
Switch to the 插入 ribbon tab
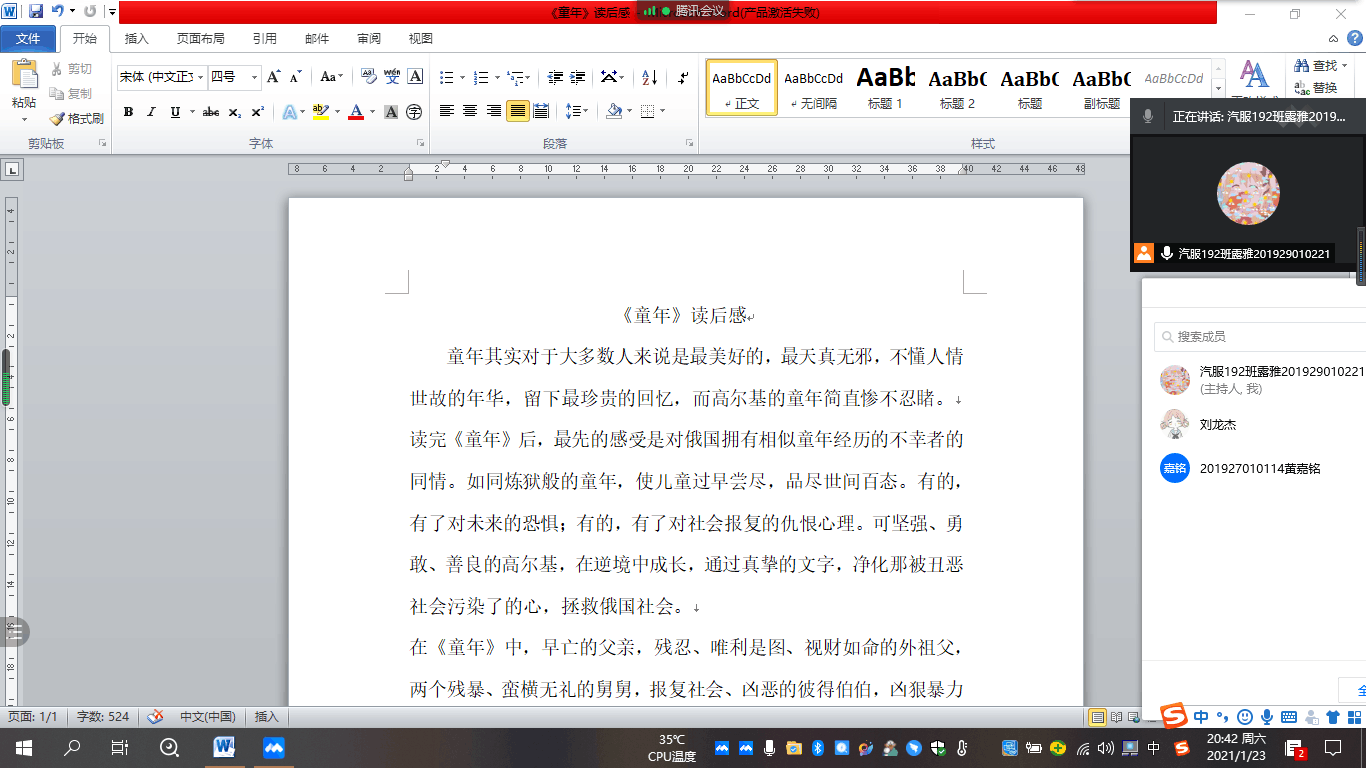[136, 39]
